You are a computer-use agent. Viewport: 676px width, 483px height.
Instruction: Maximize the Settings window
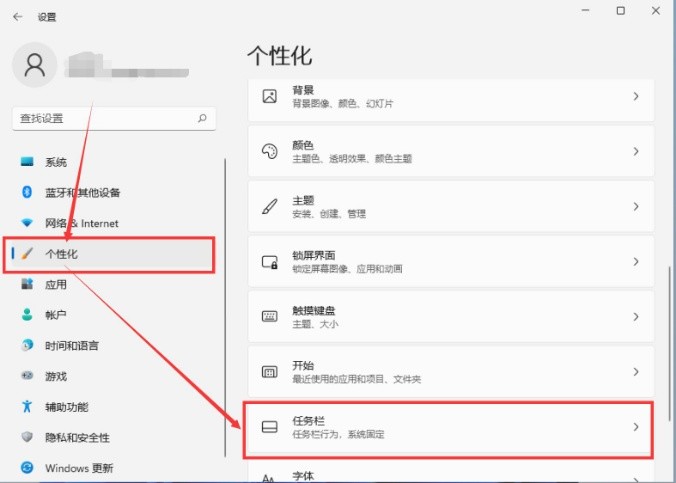pos(620,11)
